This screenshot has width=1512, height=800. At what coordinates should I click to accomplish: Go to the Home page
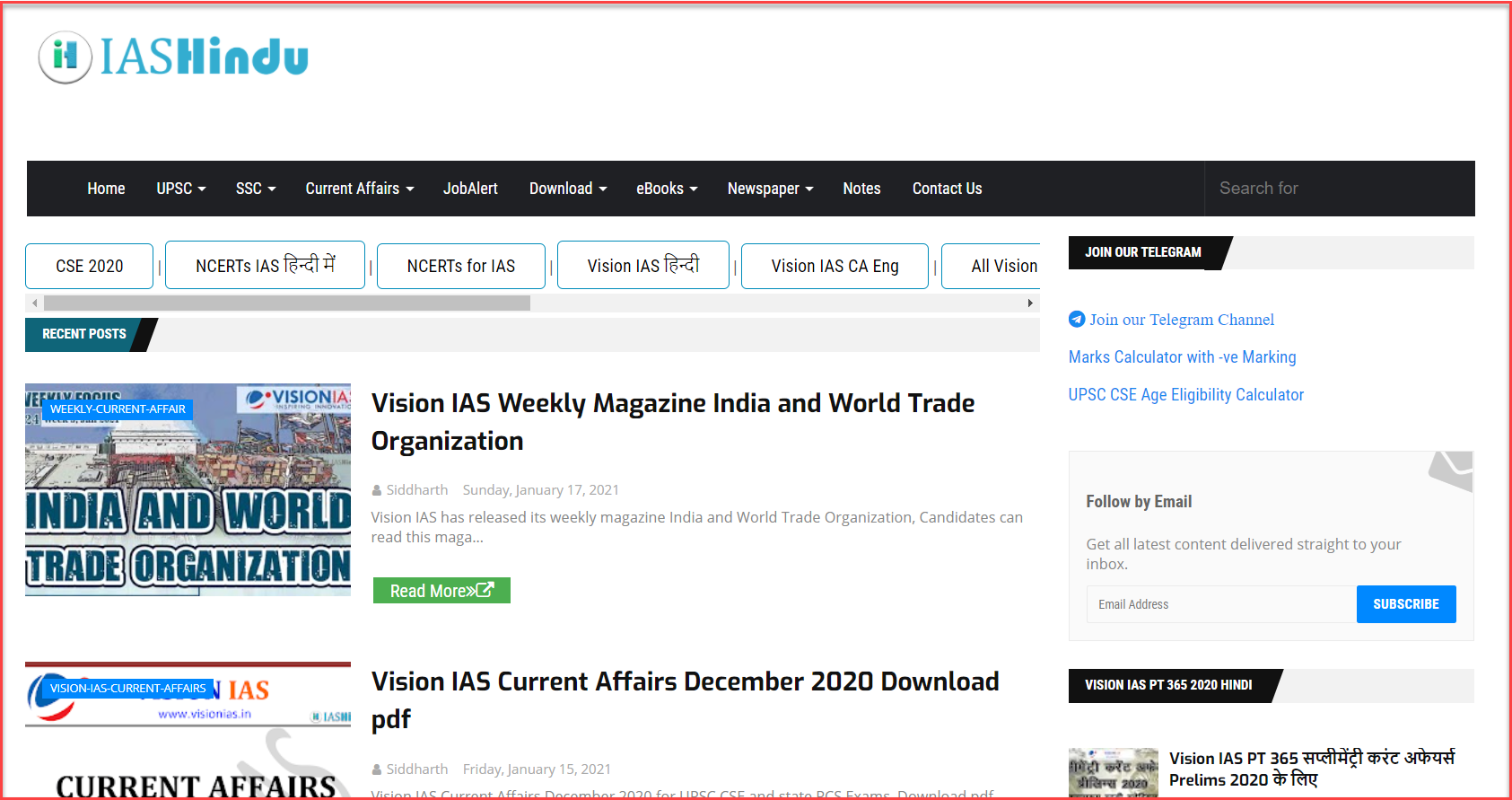tap(106, 189)
